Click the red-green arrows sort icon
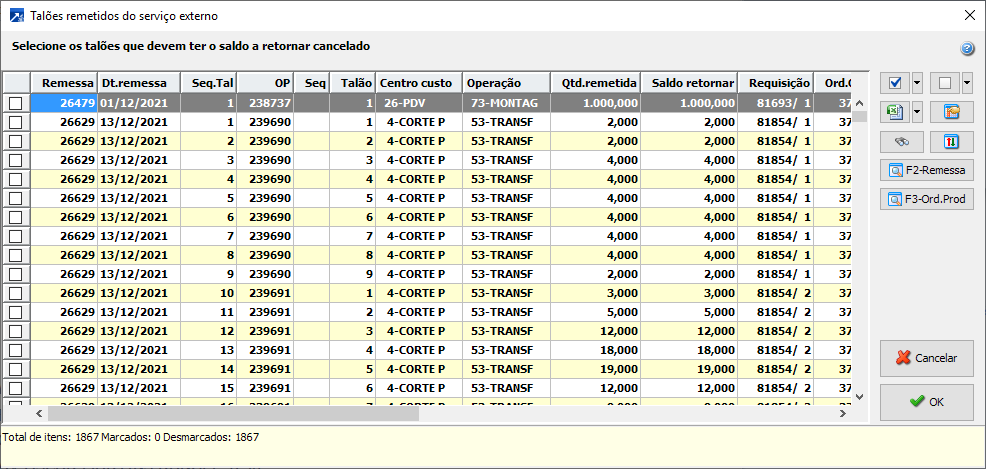Screen dimensions: 986x469 pyautogui.click(x=951, y=141)
